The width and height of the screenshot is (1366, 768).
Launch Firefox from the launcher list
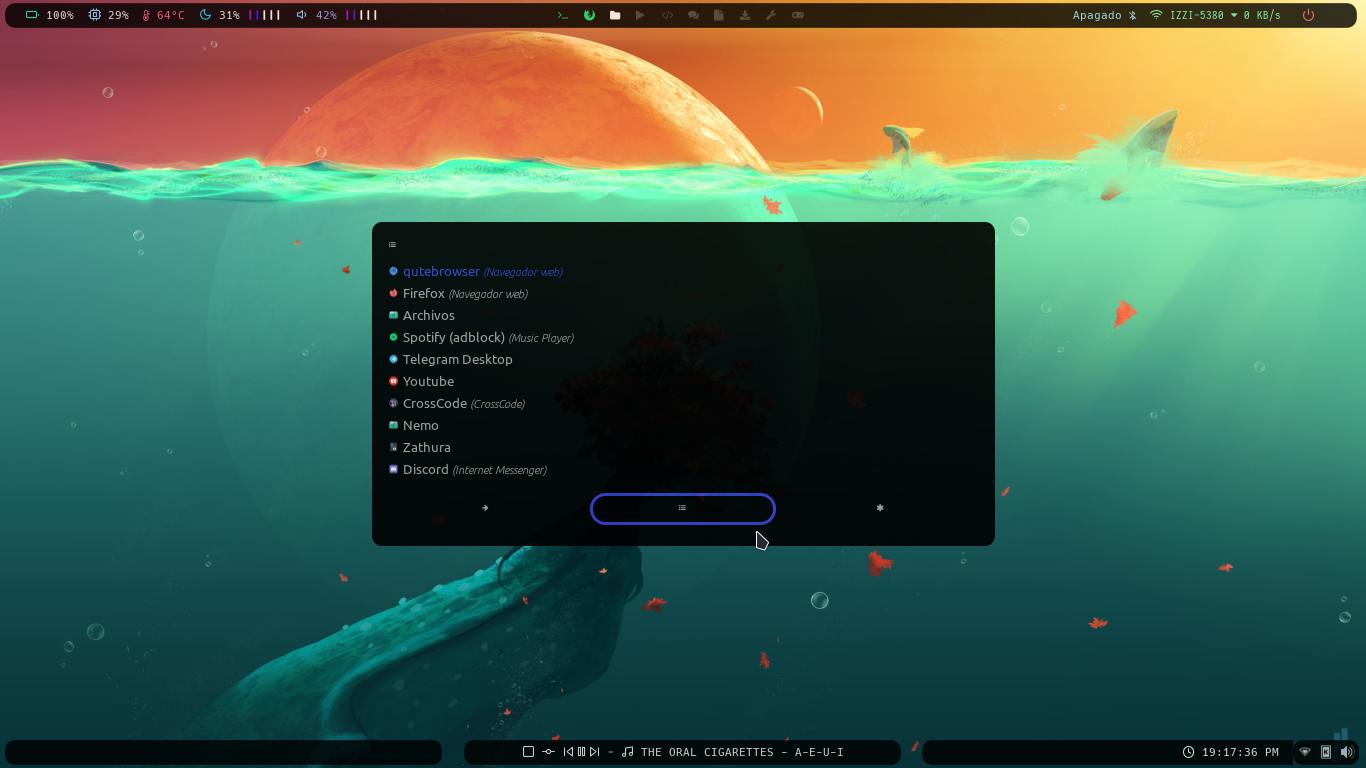[x=683, y=293]
